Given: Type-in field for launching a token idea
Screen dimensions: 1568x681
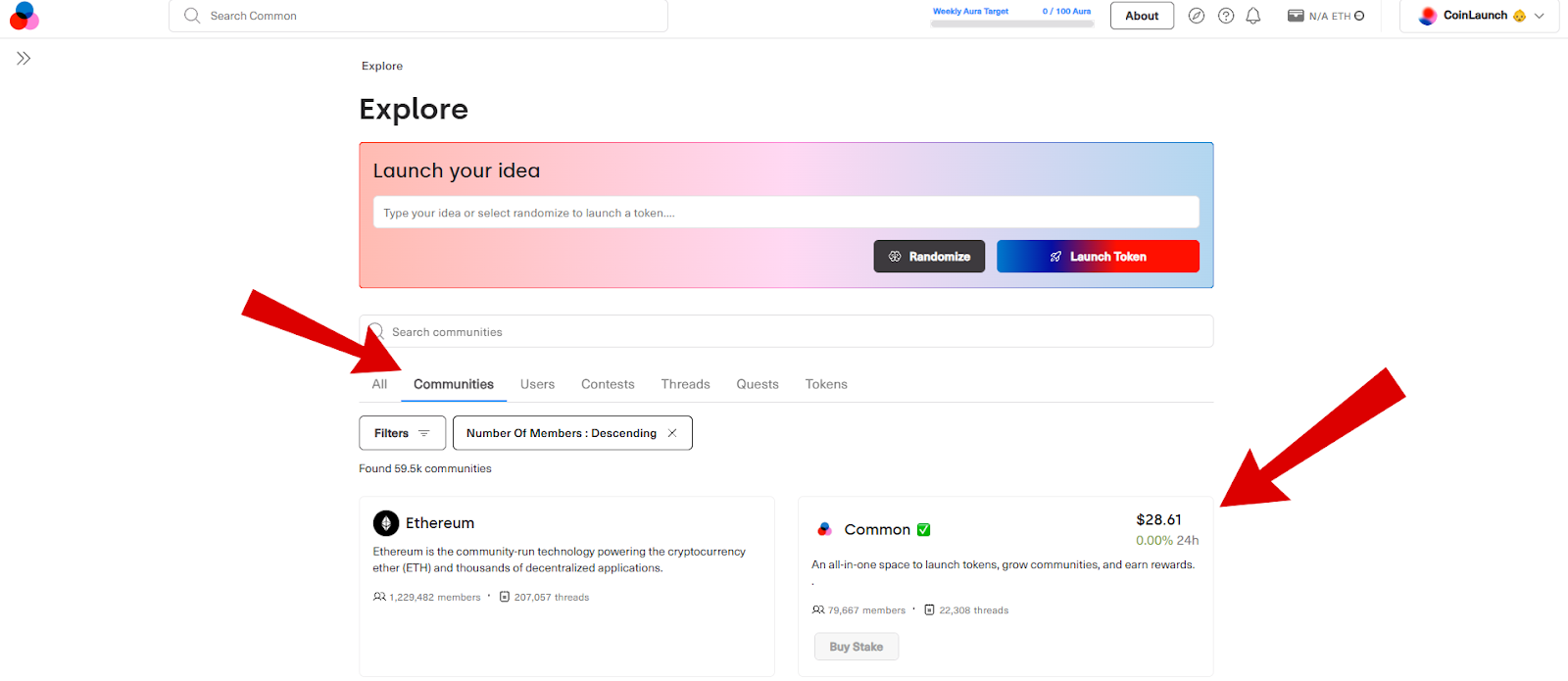Looking at the screenshot, I should click(786, 213).
